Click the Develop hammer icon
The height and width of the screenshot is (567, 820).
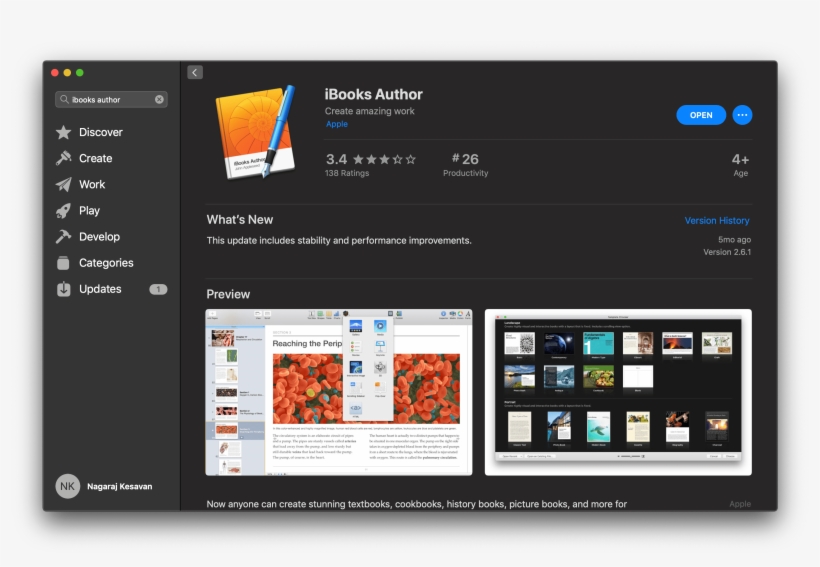pyautogui.click(x=63, y=237)
